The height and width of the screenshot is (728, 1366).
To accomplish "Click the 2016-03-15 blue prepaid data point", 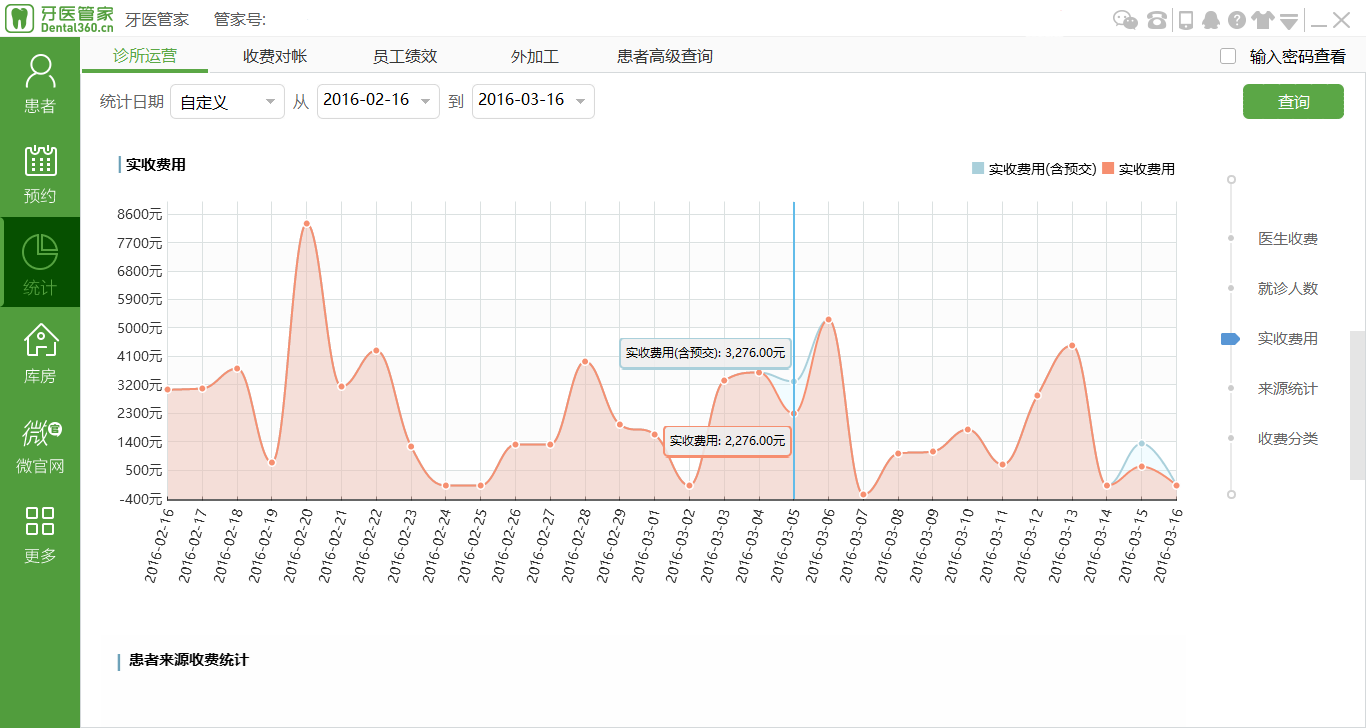I will click(1141, 443).
